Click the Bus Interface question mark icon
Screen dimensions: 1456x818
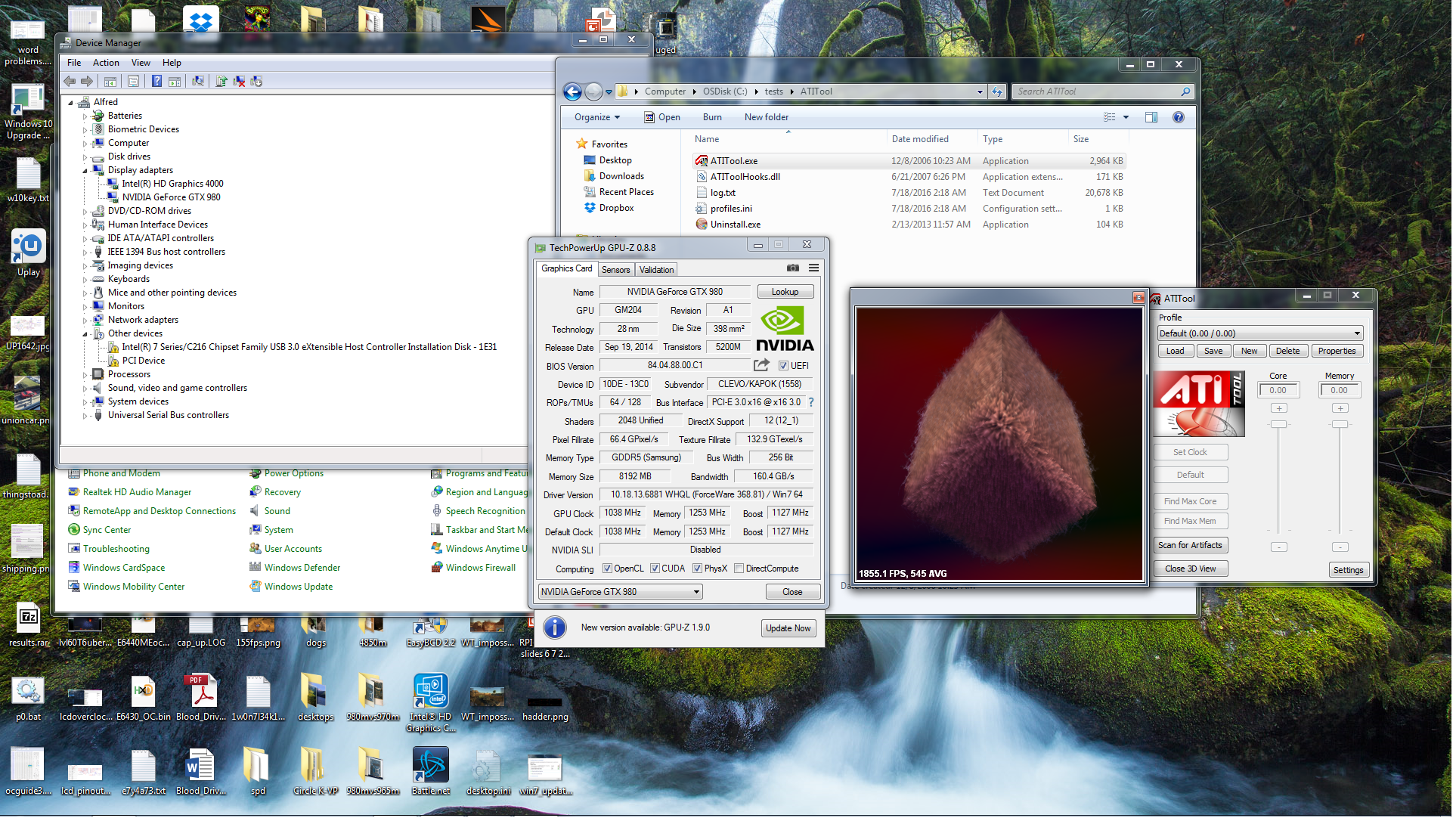click(813, 403)
